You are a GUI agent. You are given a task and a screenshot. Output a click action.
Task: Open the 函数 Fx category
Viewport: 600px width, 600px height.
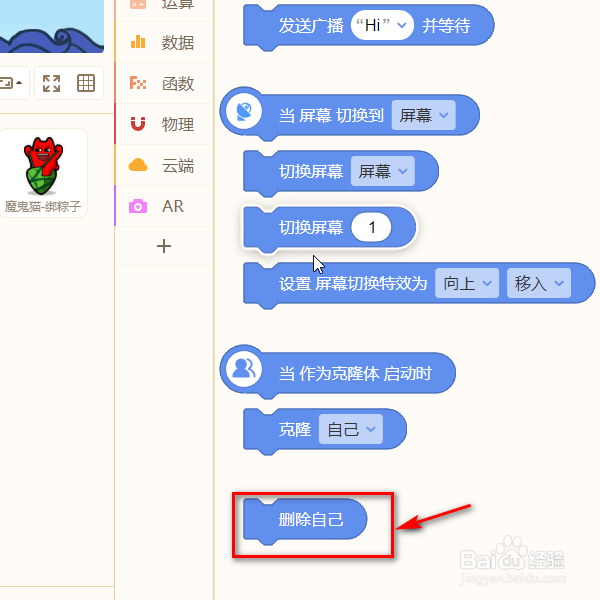(x=164, y=83)
